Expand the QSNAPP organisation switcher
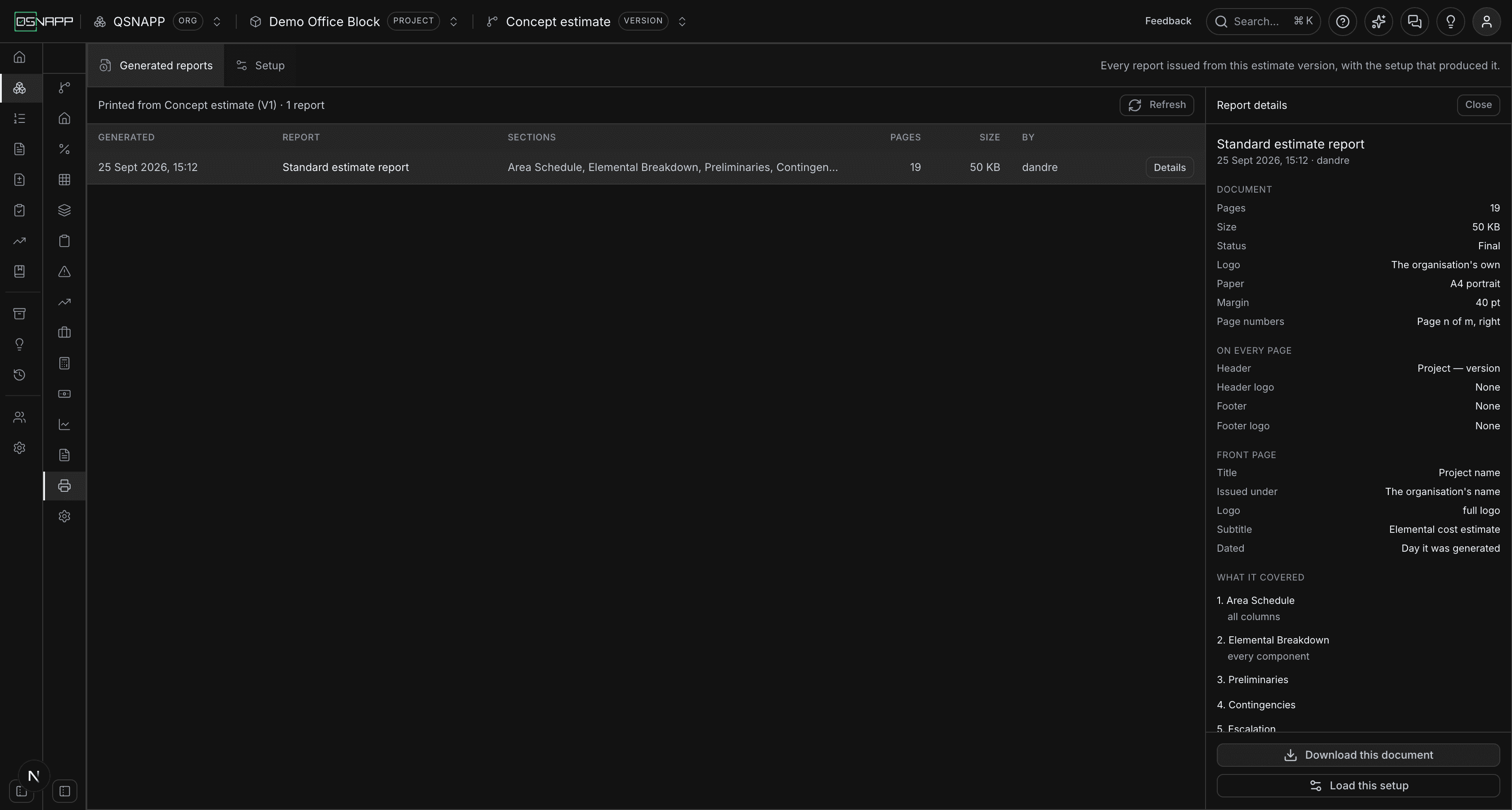 [x=216, y=22]
